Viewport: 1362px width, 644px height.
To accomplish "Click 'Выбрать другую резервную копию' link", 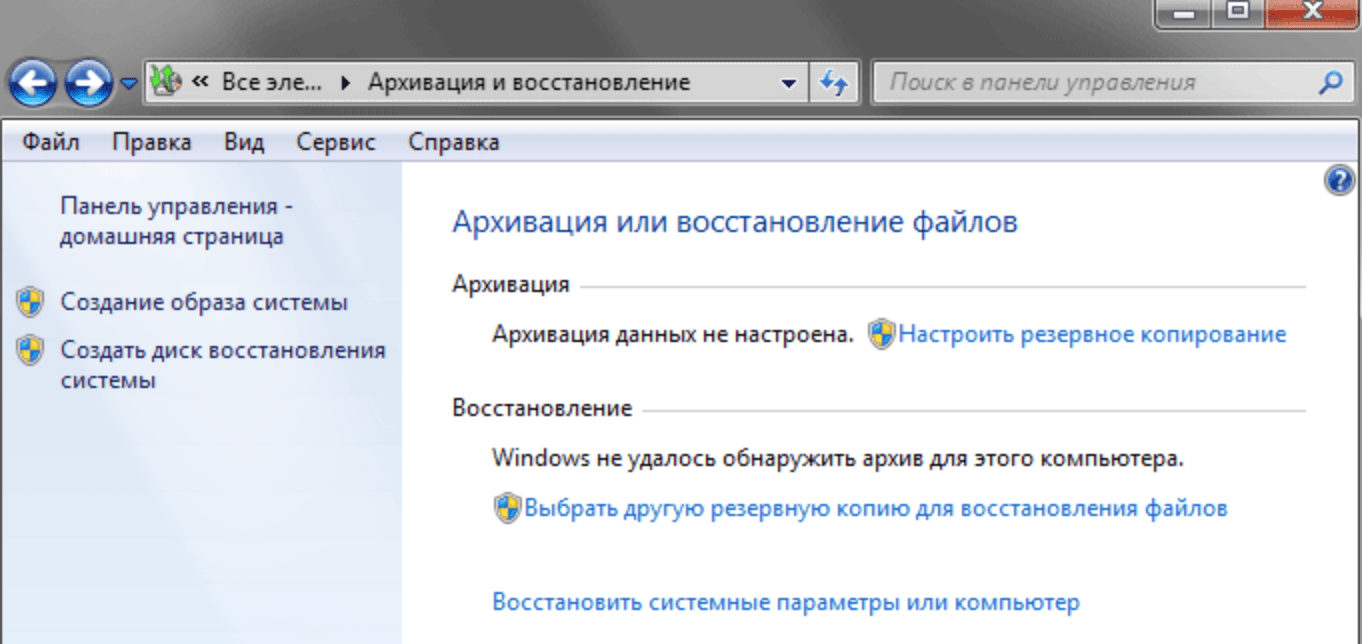I will click(875, 508).
